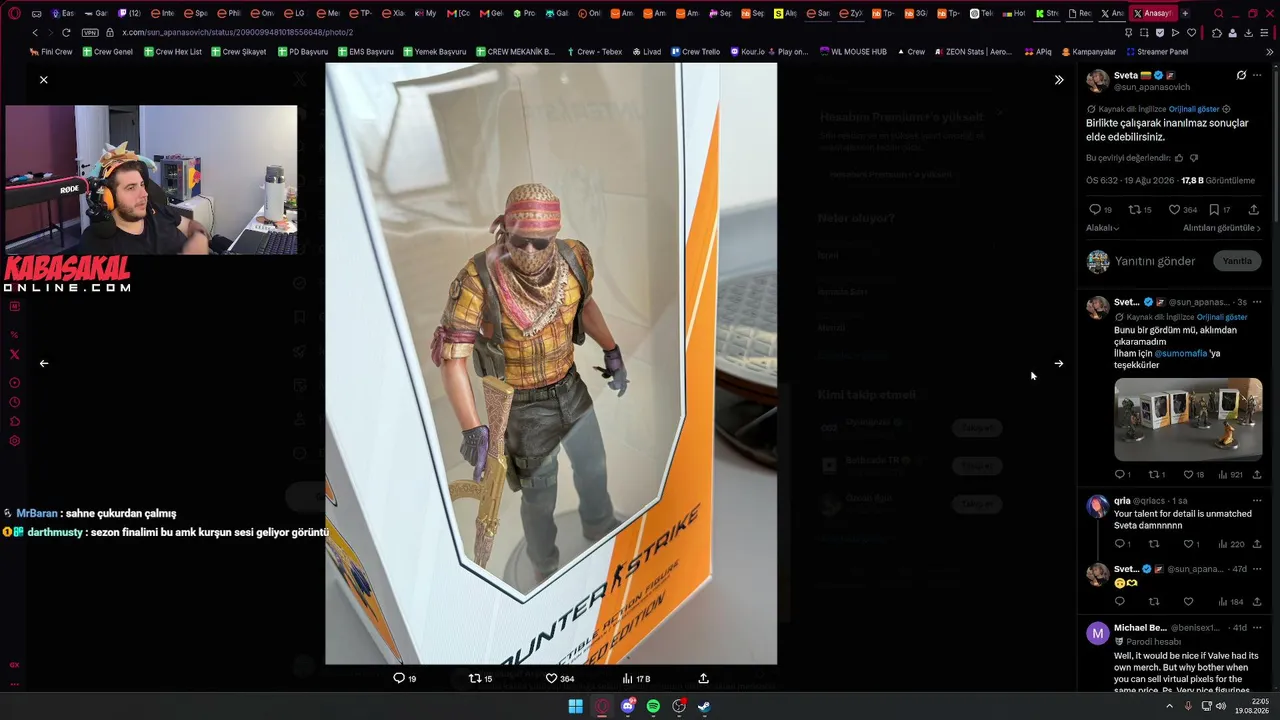
Task: Collapse the tweet sidebar with double chevron
Action: click(x=1059, y=79)
